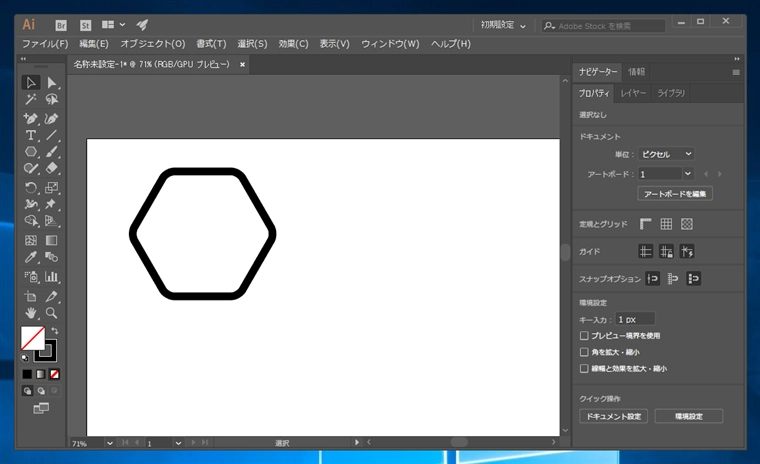This screenshot has height=464, width=760.
Task: Select the Paintbrush tool
Action: (51, 152)
